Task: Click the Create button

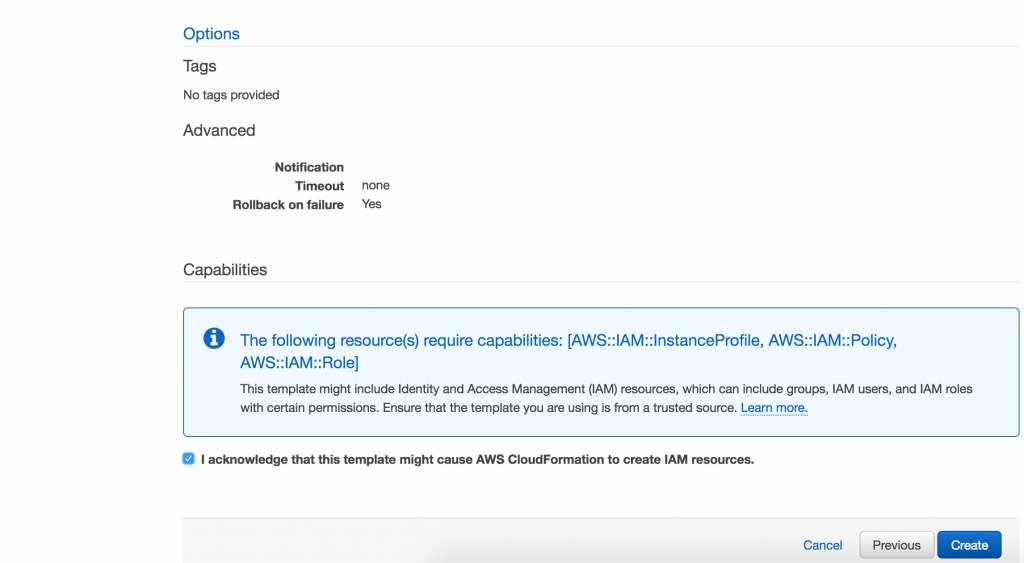Action: point(969,545)
